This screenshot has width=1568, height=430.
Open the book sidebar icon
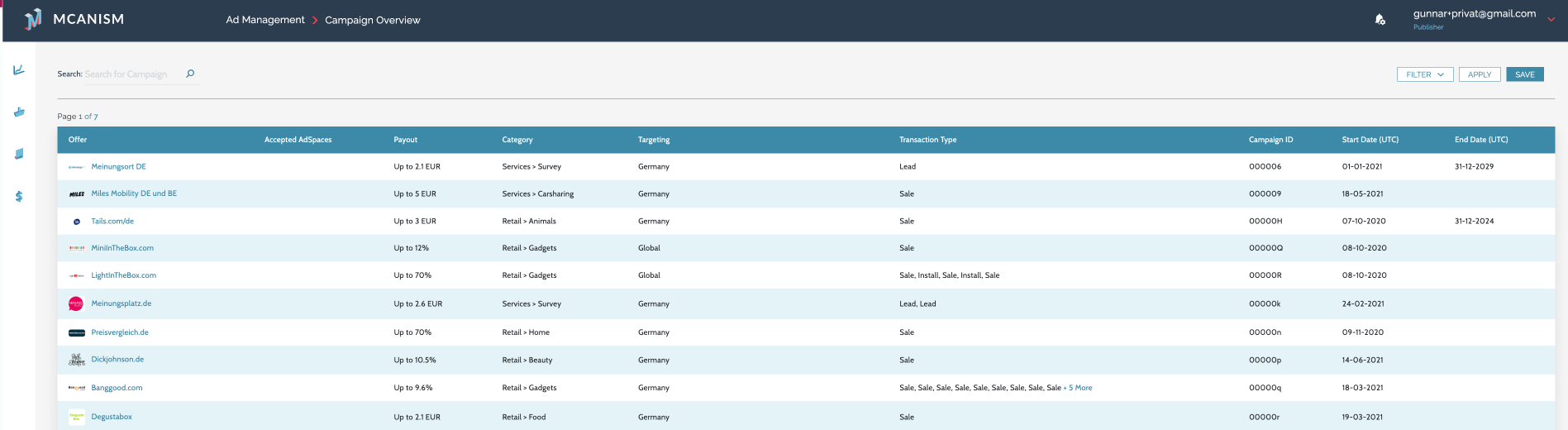point(19,154)
